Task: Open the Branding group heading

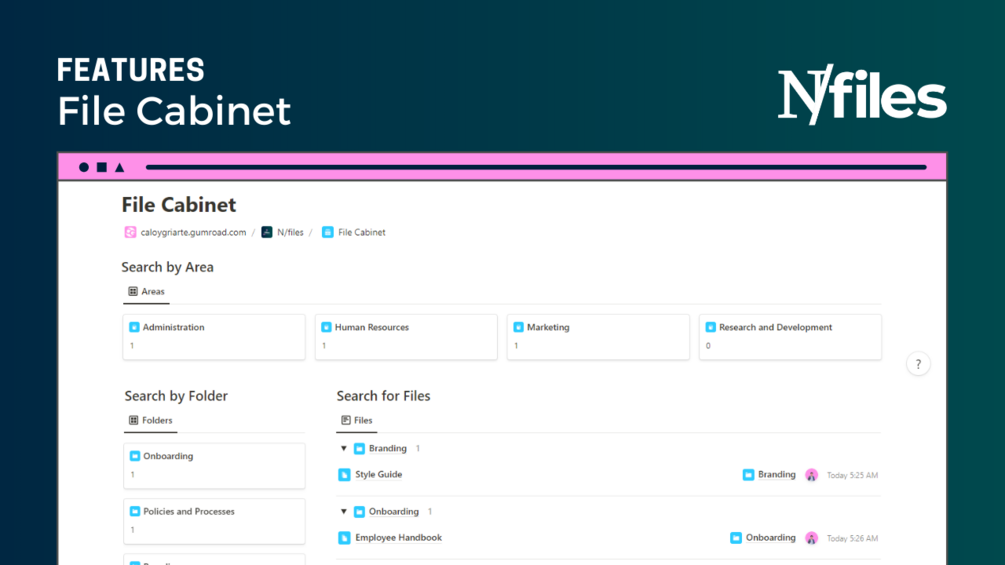Action: click(388, 448)
